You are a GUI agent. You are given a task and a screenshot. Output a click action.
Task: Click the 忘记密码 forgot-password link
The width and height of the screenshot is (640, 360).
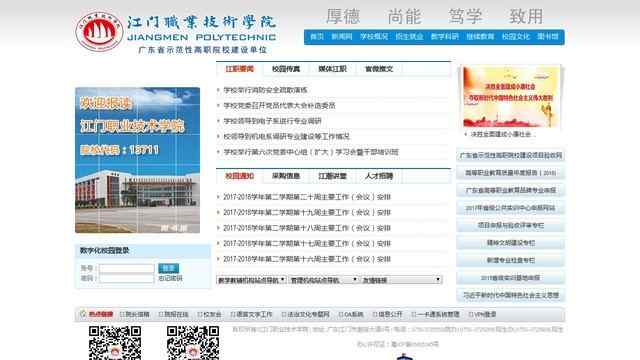pyautogui.click(x=170, y=278)
